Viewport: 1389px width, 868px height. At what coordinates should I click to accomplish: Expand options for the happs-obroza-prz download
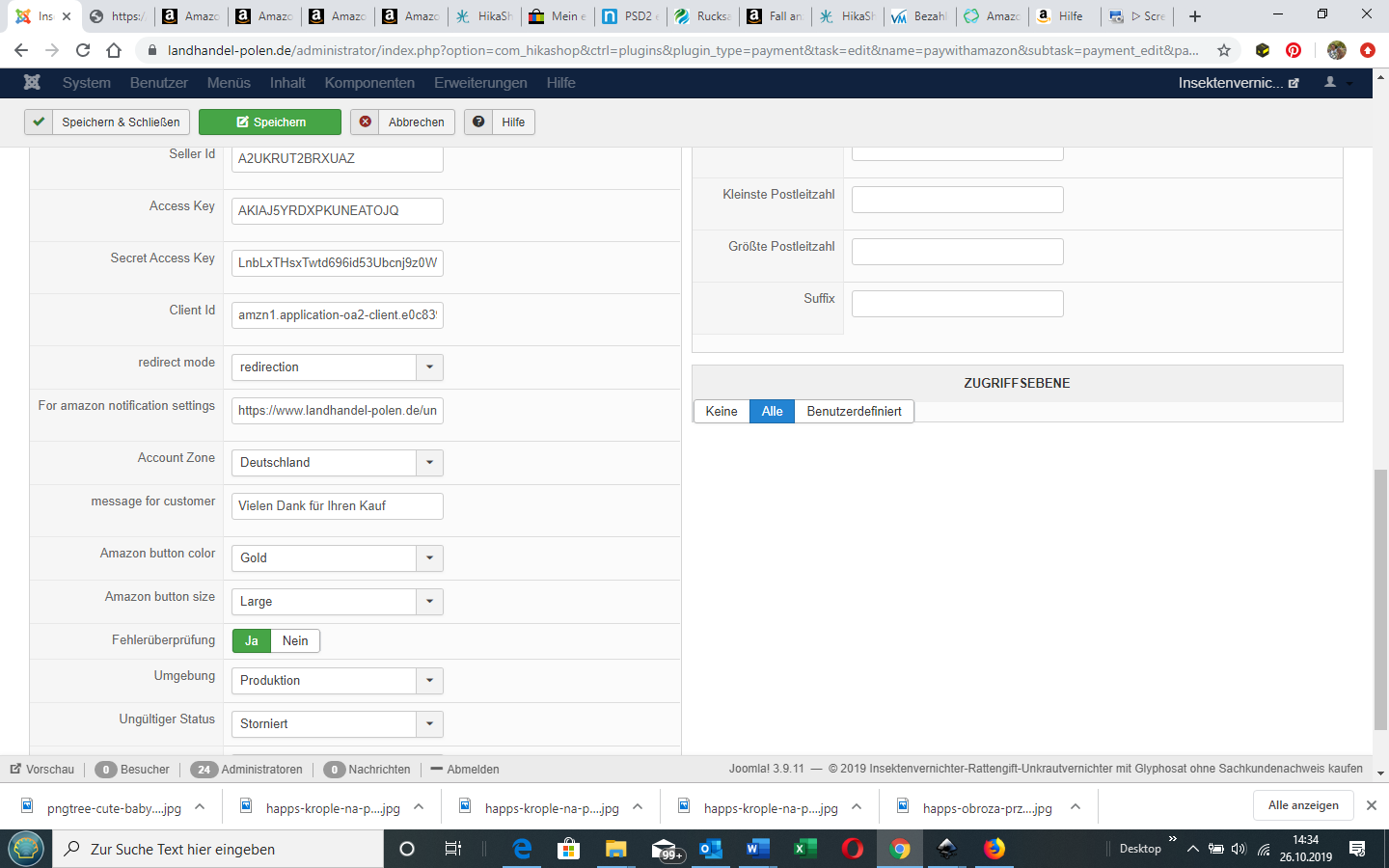coord(1076,806)
